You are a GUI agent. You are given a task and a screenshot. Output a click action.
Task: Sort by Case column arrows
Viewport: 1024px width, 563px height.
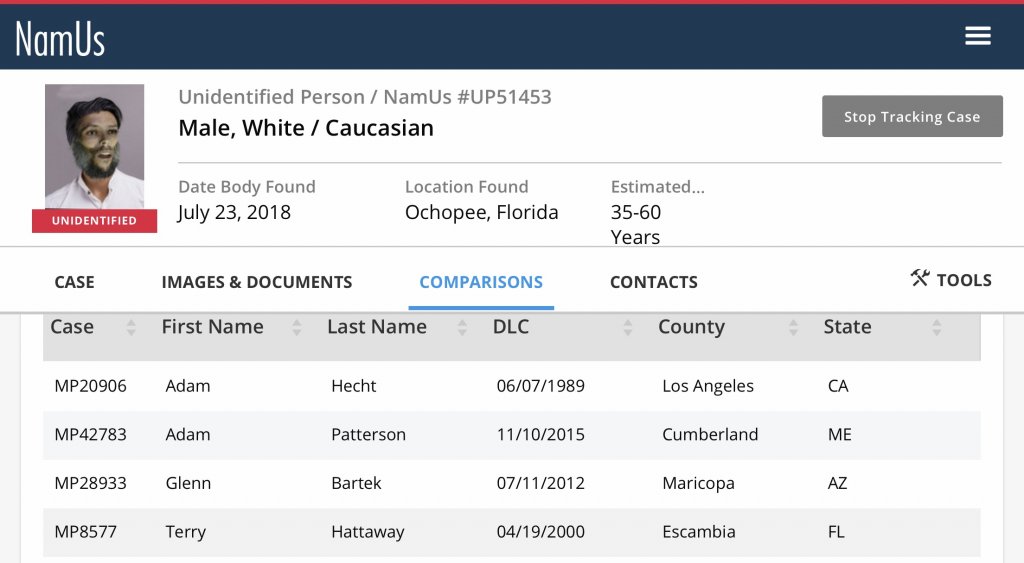click(x=131, y=327)
